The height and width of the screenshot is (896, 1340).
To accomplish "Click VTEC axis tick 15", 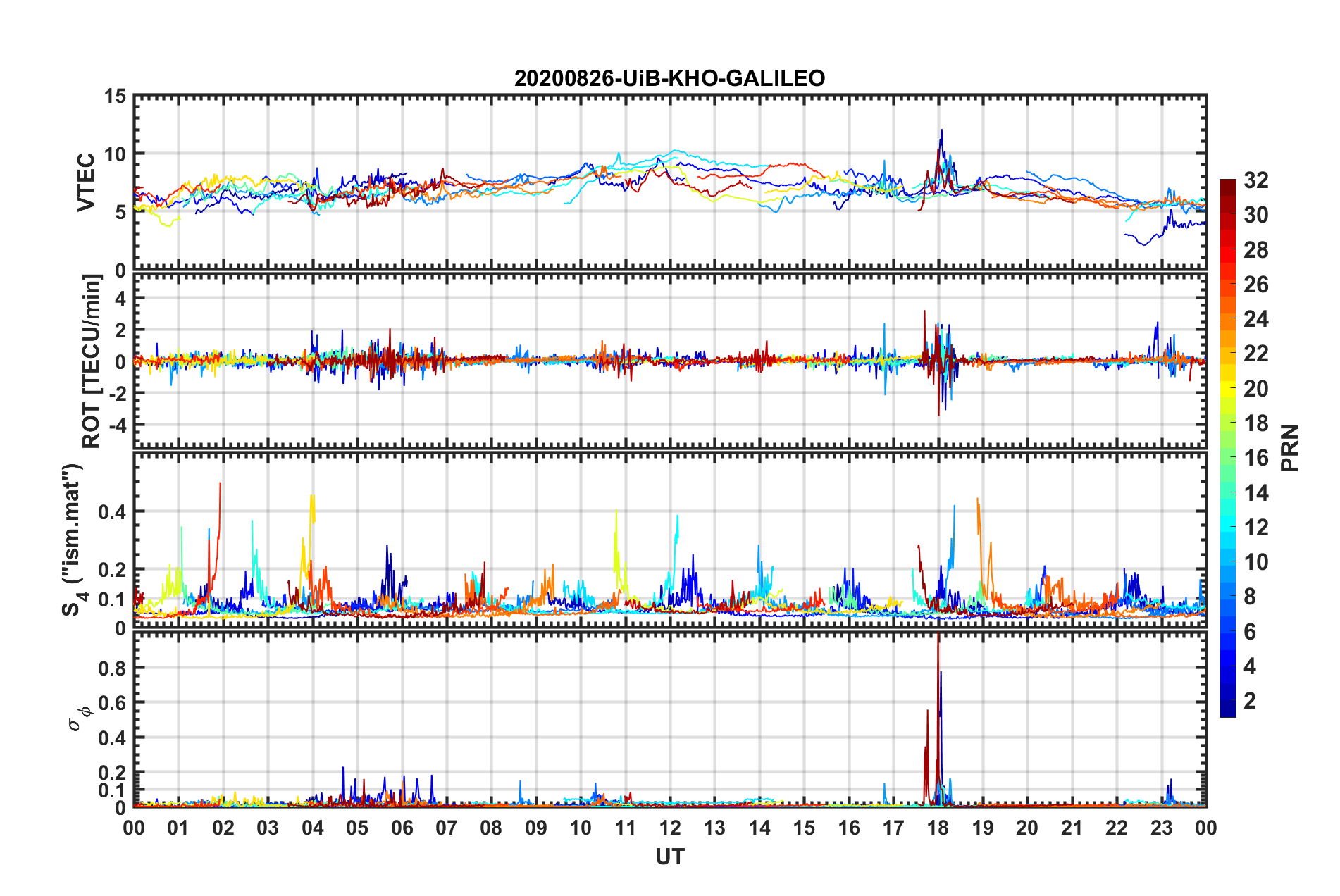I will tap(115, 96).
